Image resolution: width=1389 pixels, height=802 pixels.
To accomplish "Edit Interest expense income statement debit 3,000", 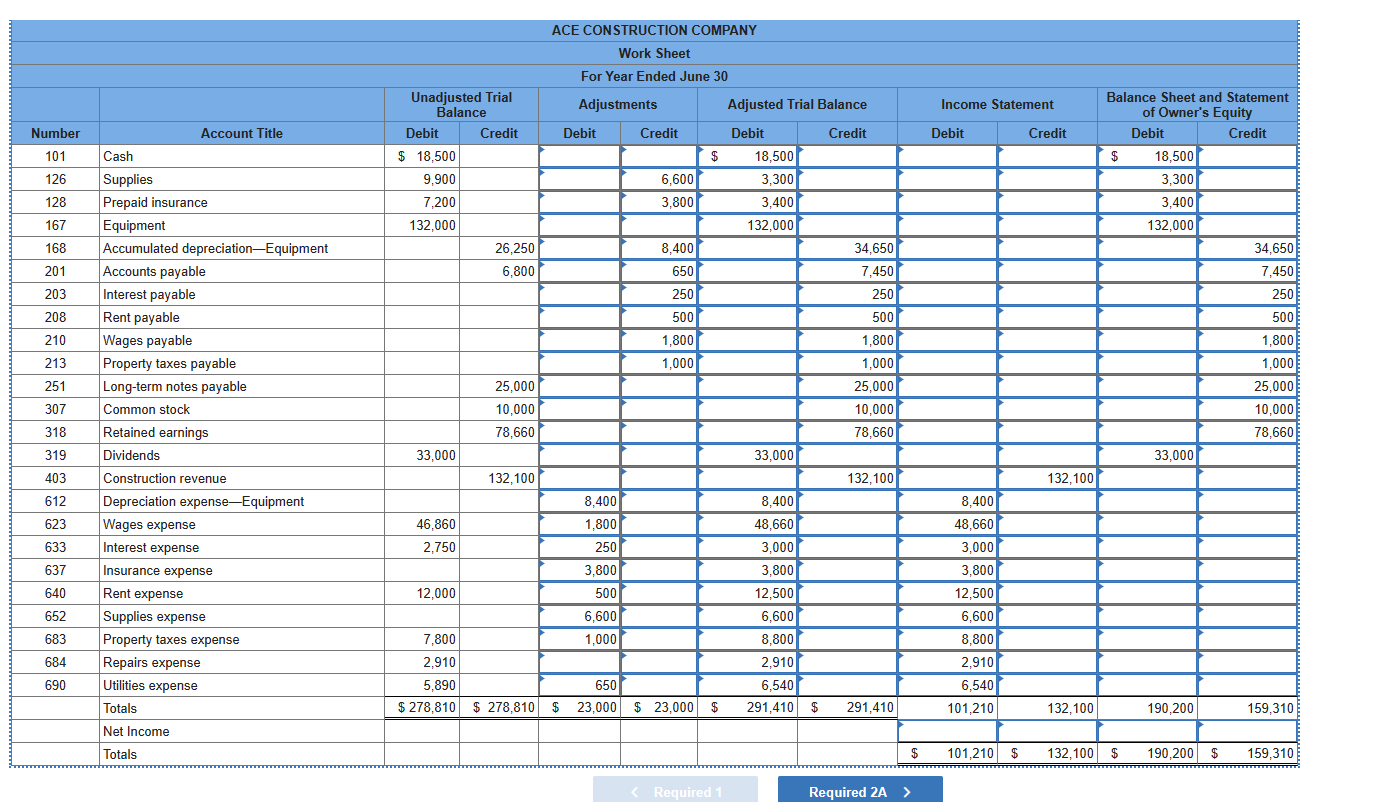I will 947,547.
